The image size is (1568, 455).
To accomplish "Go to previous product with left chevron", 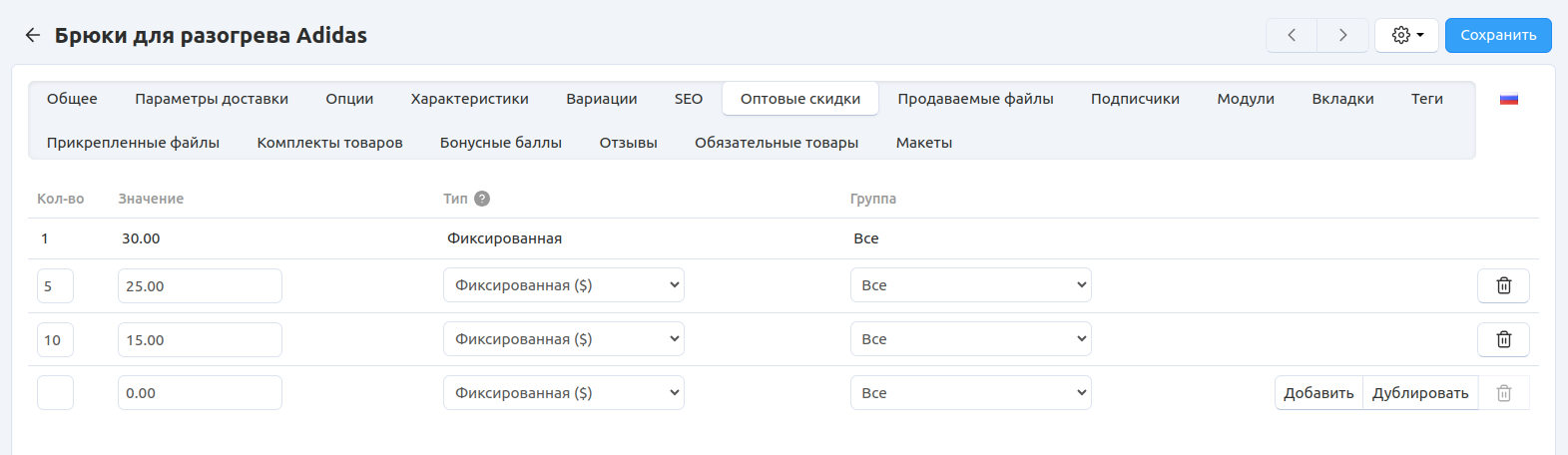I will (x=1292, y=35).
